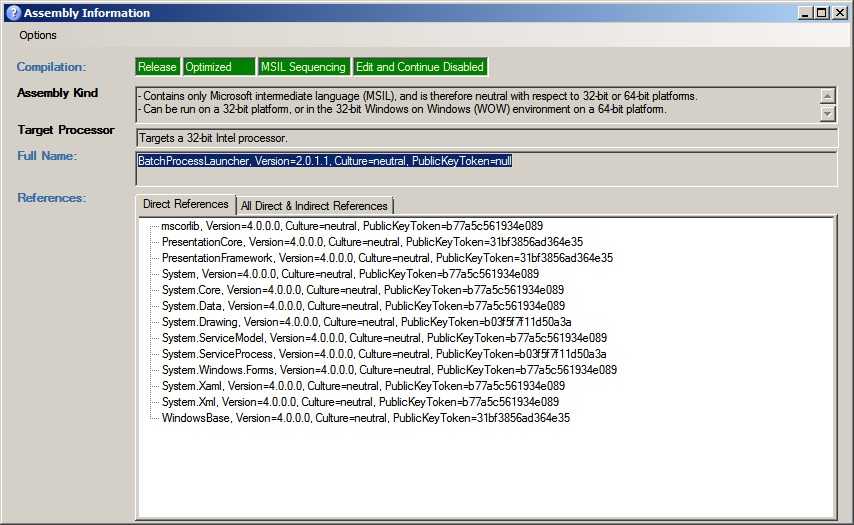The height and width of the screenshot is (525, 854).
Task: Click the Assembly Kind label
Action: tap(58, 93)
